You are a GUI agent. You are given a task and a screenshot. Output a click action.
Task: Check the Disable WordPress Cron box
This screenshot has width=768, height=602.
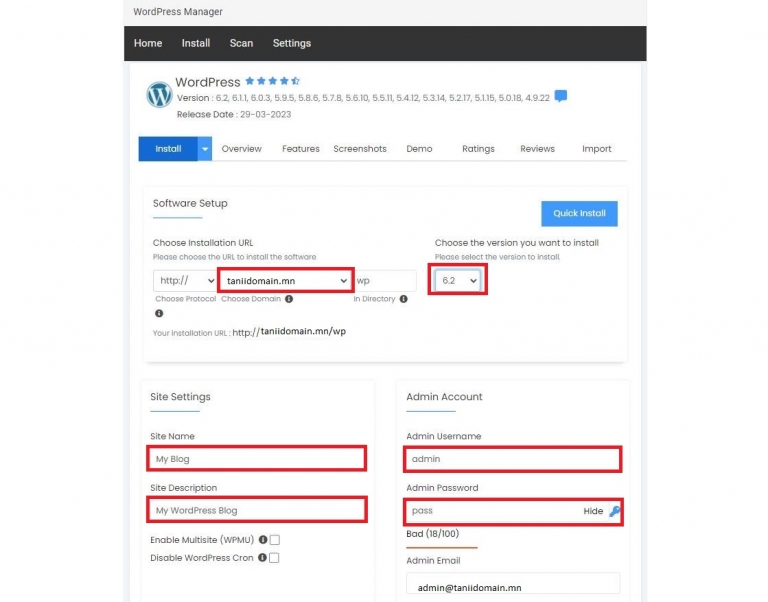click(274, 558)
